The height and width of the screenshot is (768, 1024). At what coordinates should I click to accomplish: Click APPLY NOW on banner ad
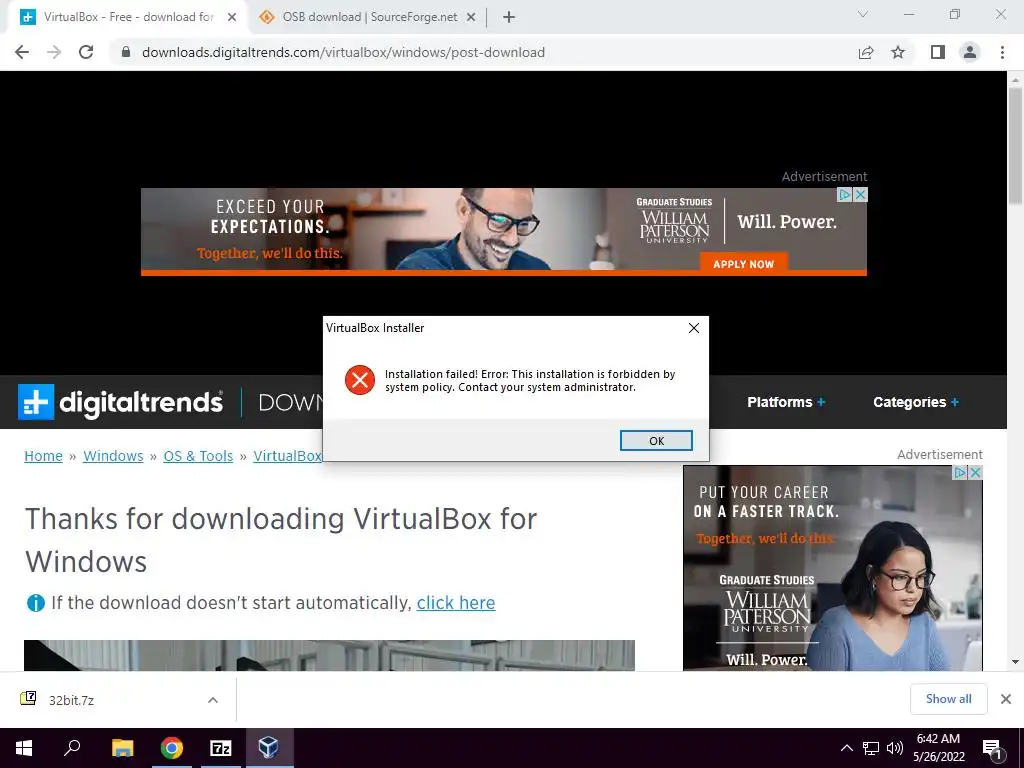coord(743,264)
